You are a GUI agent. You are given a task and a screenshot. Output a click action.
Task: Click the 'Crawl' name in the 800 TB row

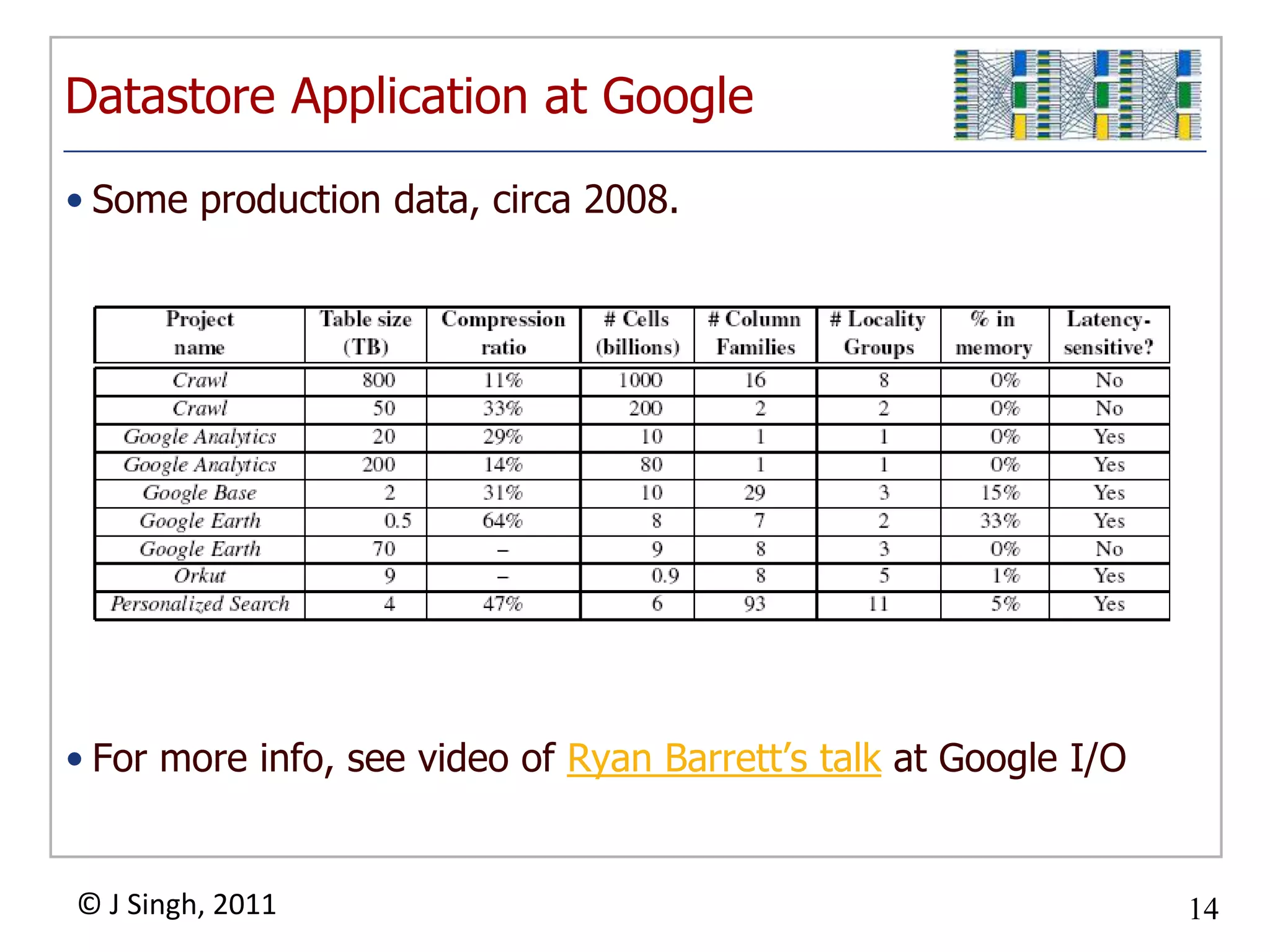tap(200, 380)
